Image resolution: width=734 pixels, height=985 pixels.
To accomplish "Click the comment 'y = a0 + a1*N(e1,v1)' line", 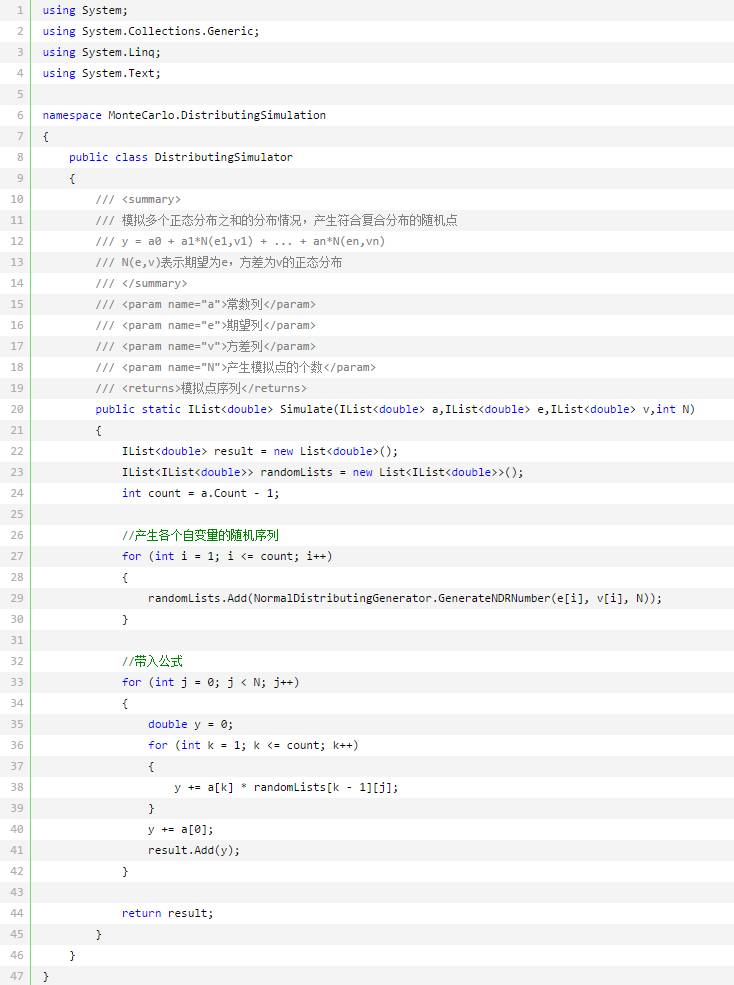I will pyautogui.click(x=240, y=241).
